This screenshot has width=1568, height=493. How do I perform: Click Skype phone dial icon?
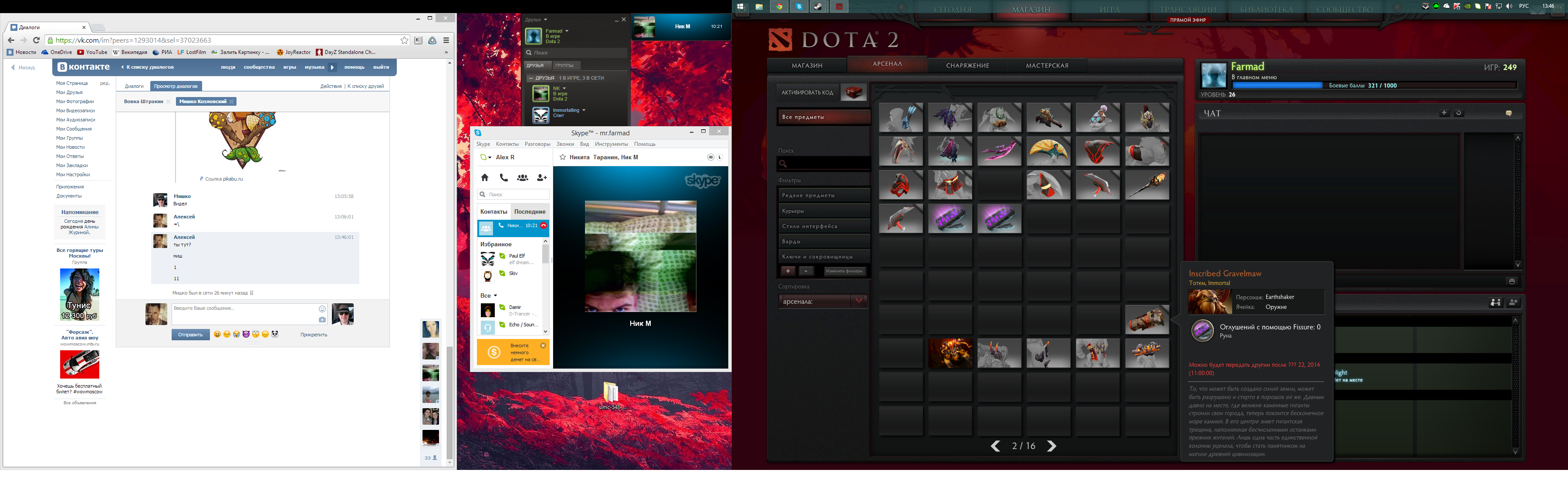click(x=504, y=178)
